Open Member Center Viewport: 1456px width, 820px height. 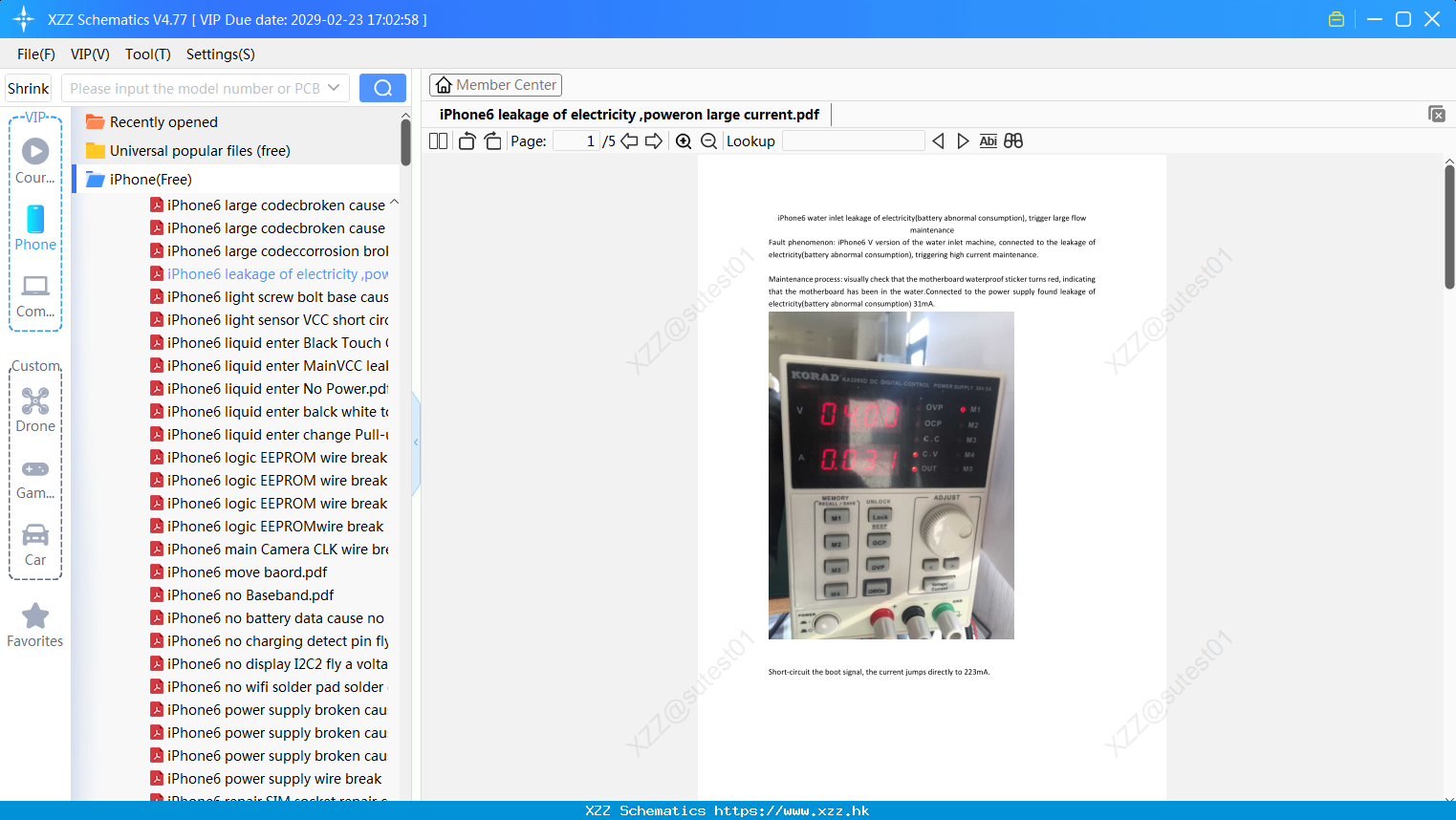coord(495,85)
